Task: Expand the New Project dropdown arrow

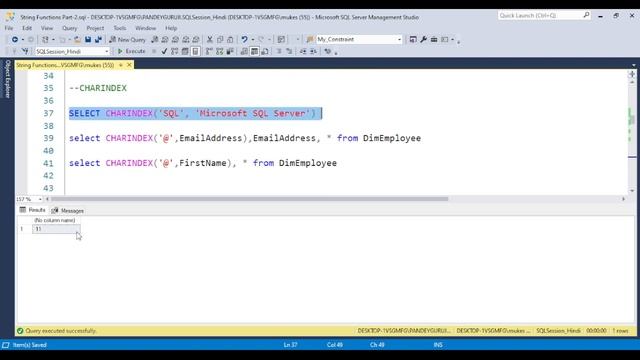Action: pos(53,40)
